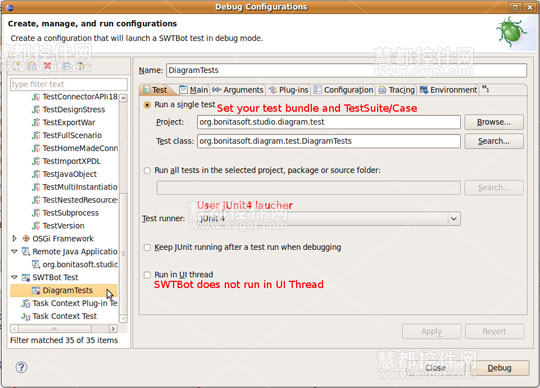Image resolution: width=540 pixels, height=388 pixels.
Task: Click the JUnit icon beside TestDesignStress
Action: (36, 110)
